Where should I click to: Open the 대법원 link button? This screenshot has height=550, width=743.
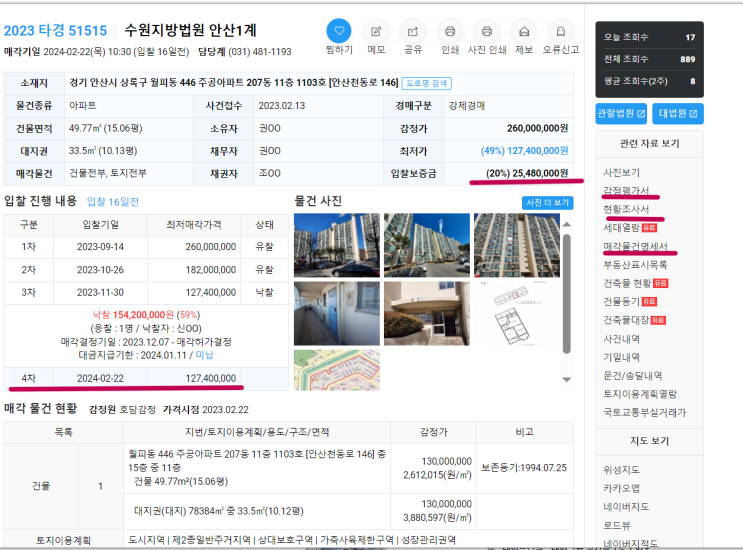click(x=678, y=114)
